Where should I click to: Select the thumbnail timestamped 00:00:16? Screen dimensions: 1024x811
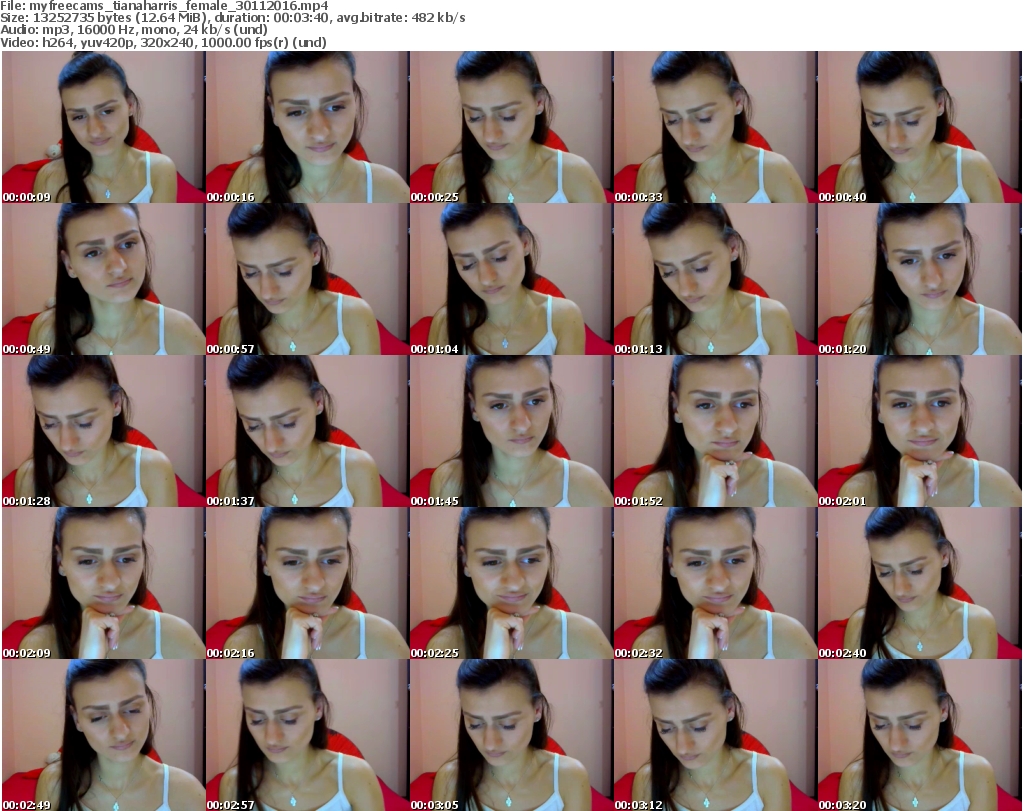tap(308, 127)
